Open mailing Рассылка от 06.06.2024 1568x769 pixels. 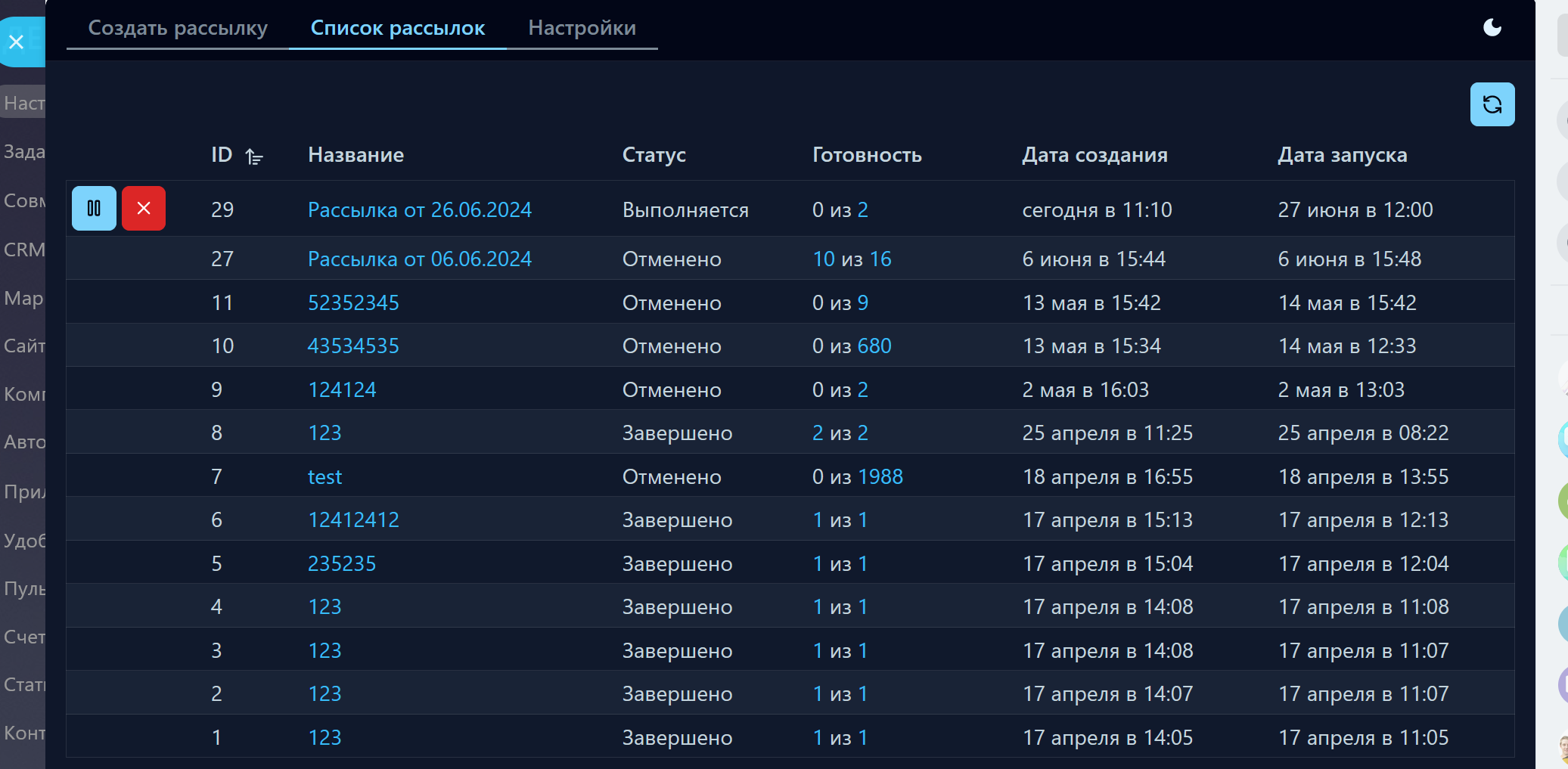(x=419, y=259)
